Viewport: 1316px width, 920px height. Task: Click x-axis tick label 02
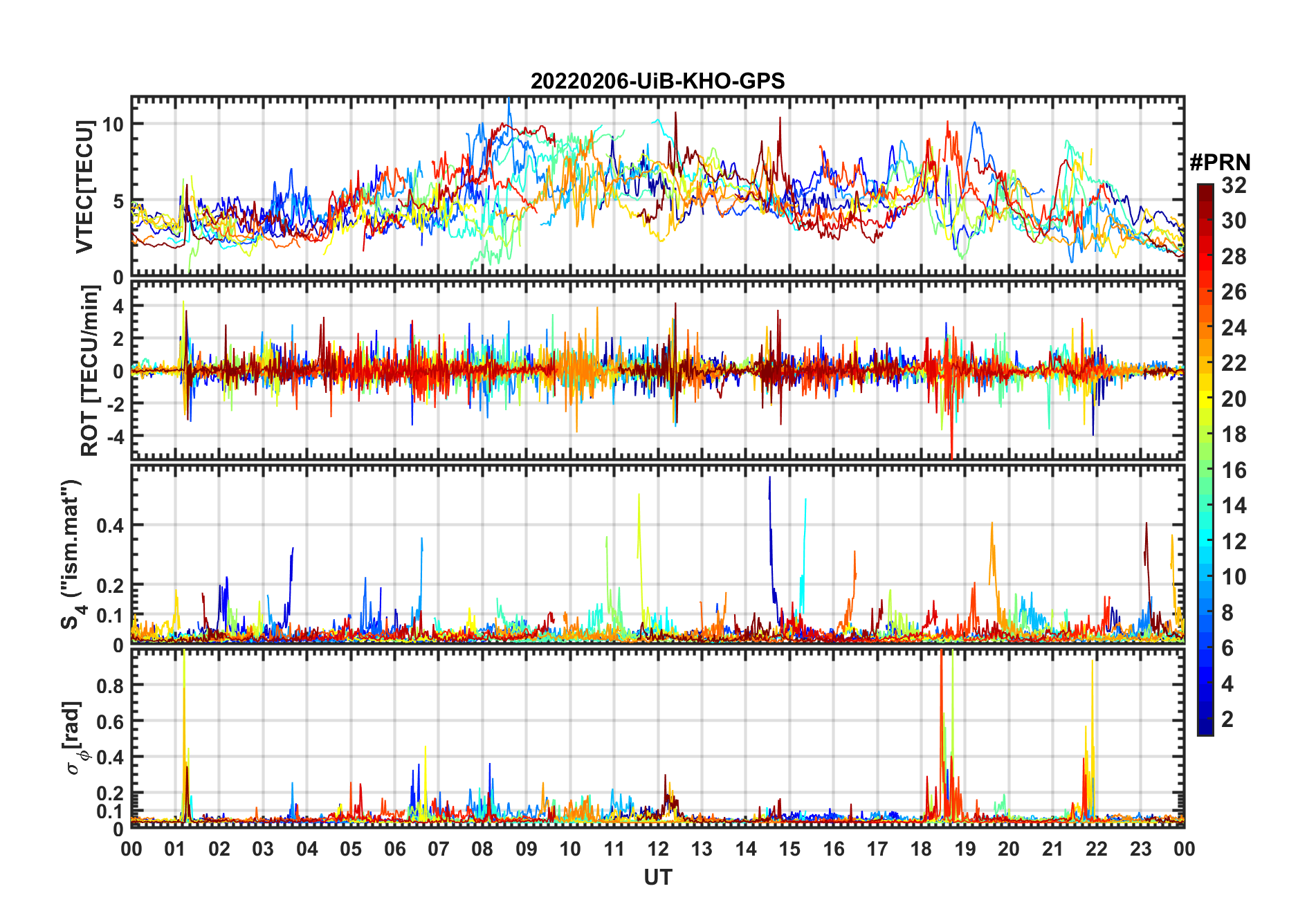tap(219, 849)
